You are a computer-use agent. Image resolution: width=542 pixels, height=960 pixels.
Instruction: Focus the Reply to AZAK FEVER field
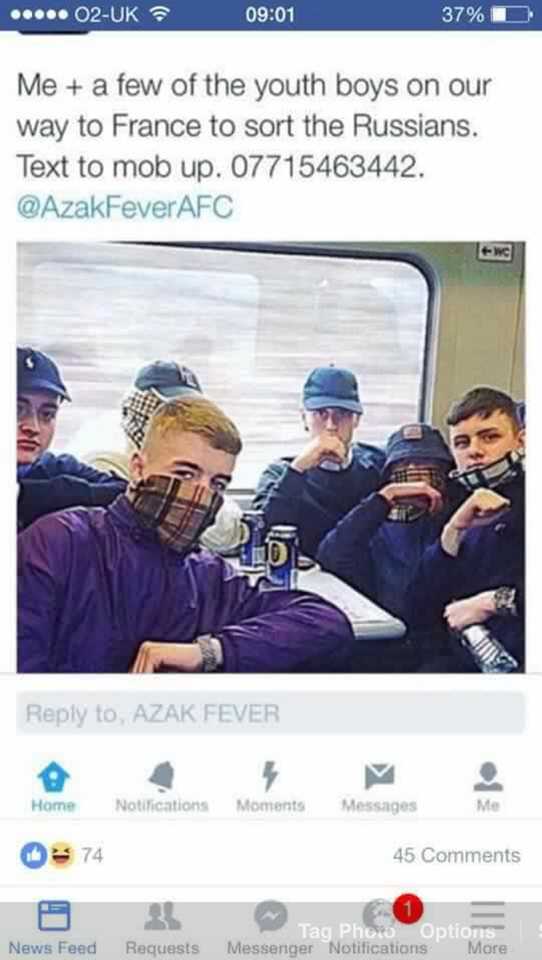pos(271,713)
